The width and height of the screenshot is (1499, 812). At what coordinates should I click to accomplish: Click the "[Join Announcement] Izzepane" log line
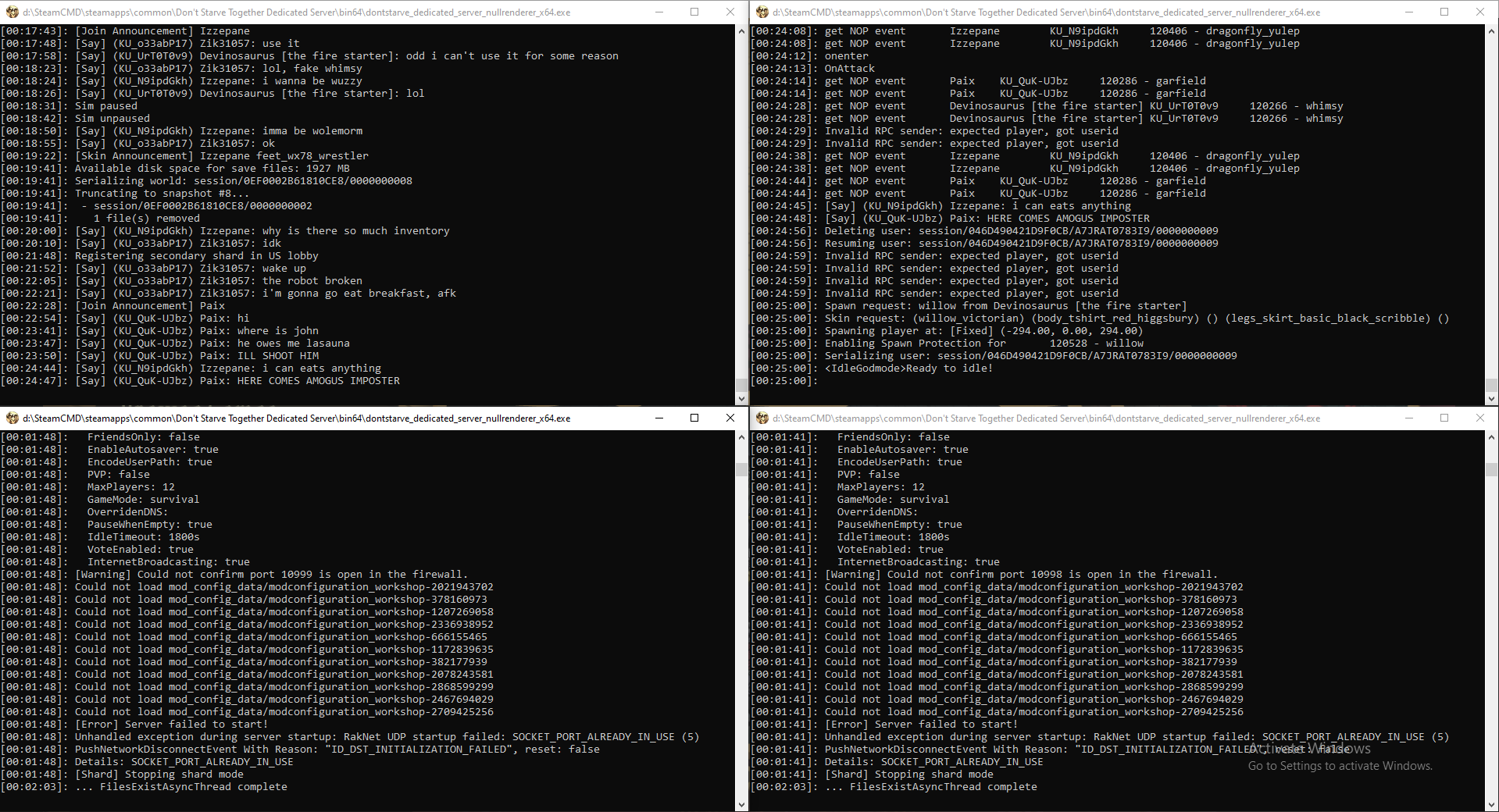pyautogui.click(x=125, y=31)
